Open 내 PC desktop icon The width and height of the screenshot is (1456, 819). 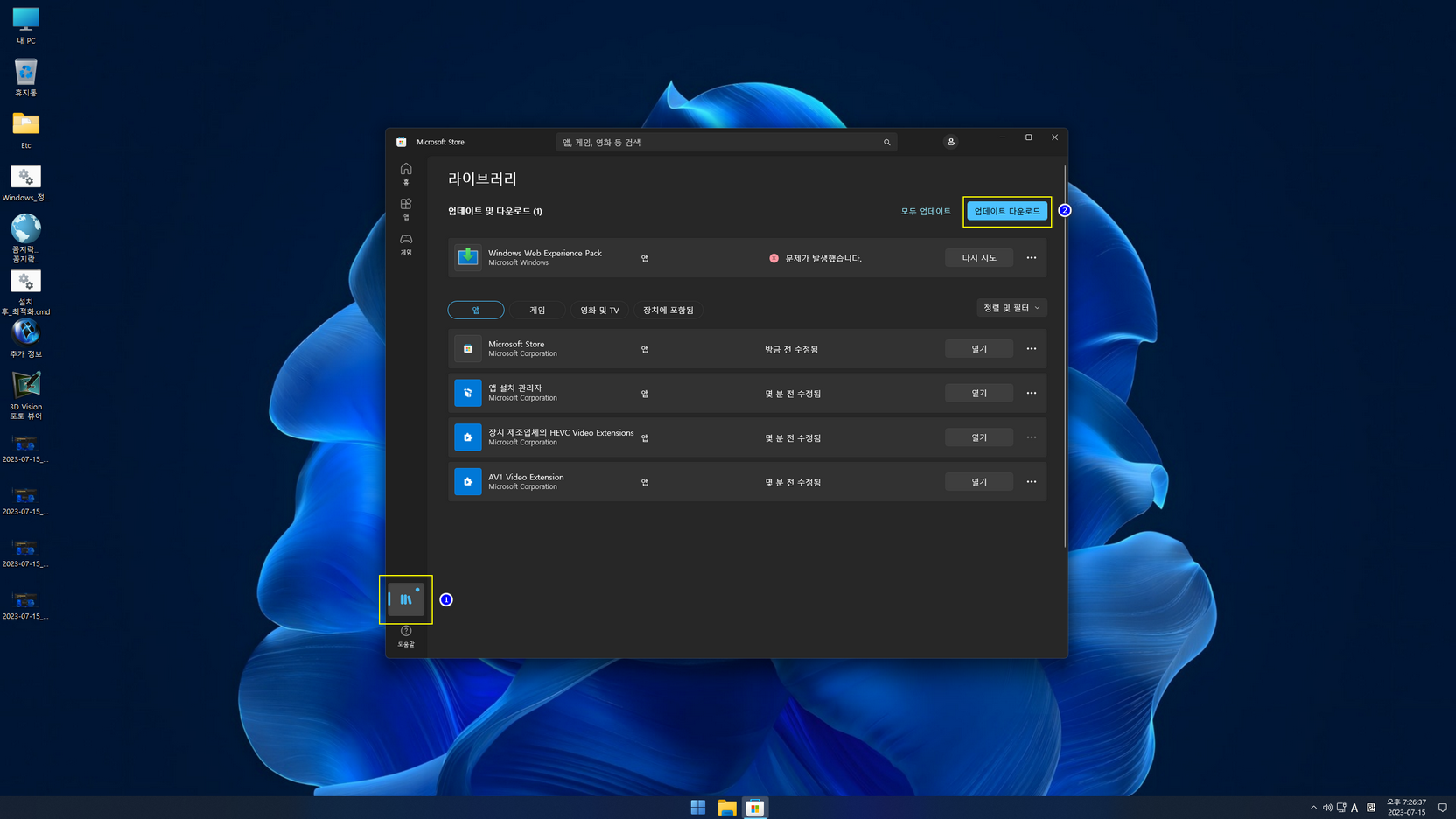(x=25, y=25)
